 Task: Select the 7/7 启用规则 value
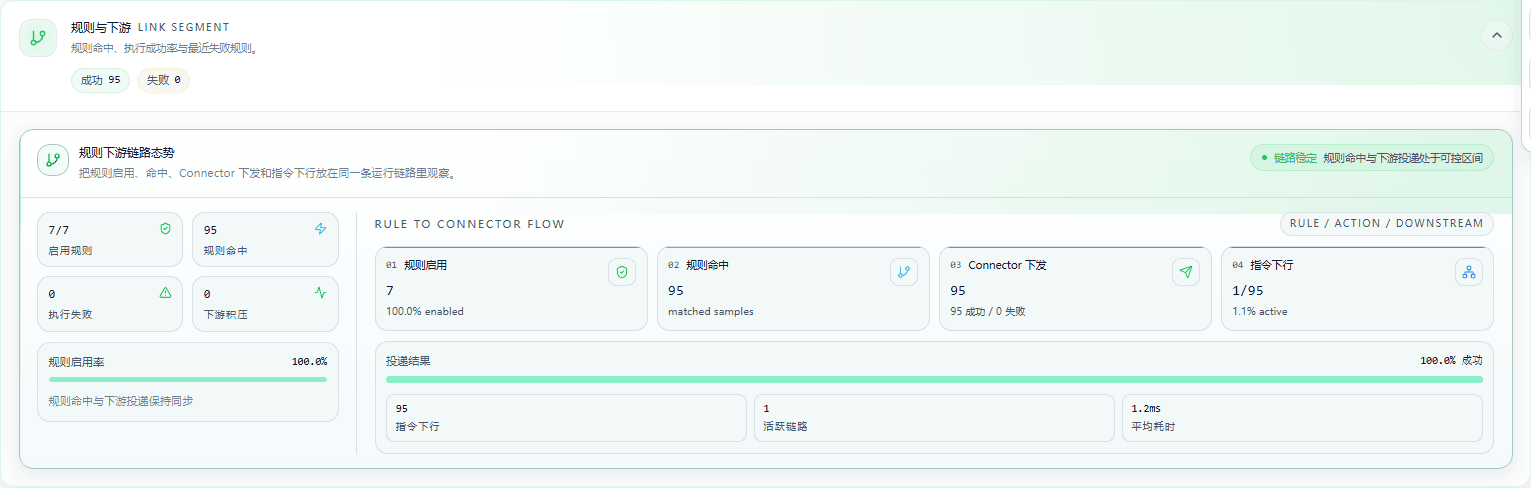(58, 230)
